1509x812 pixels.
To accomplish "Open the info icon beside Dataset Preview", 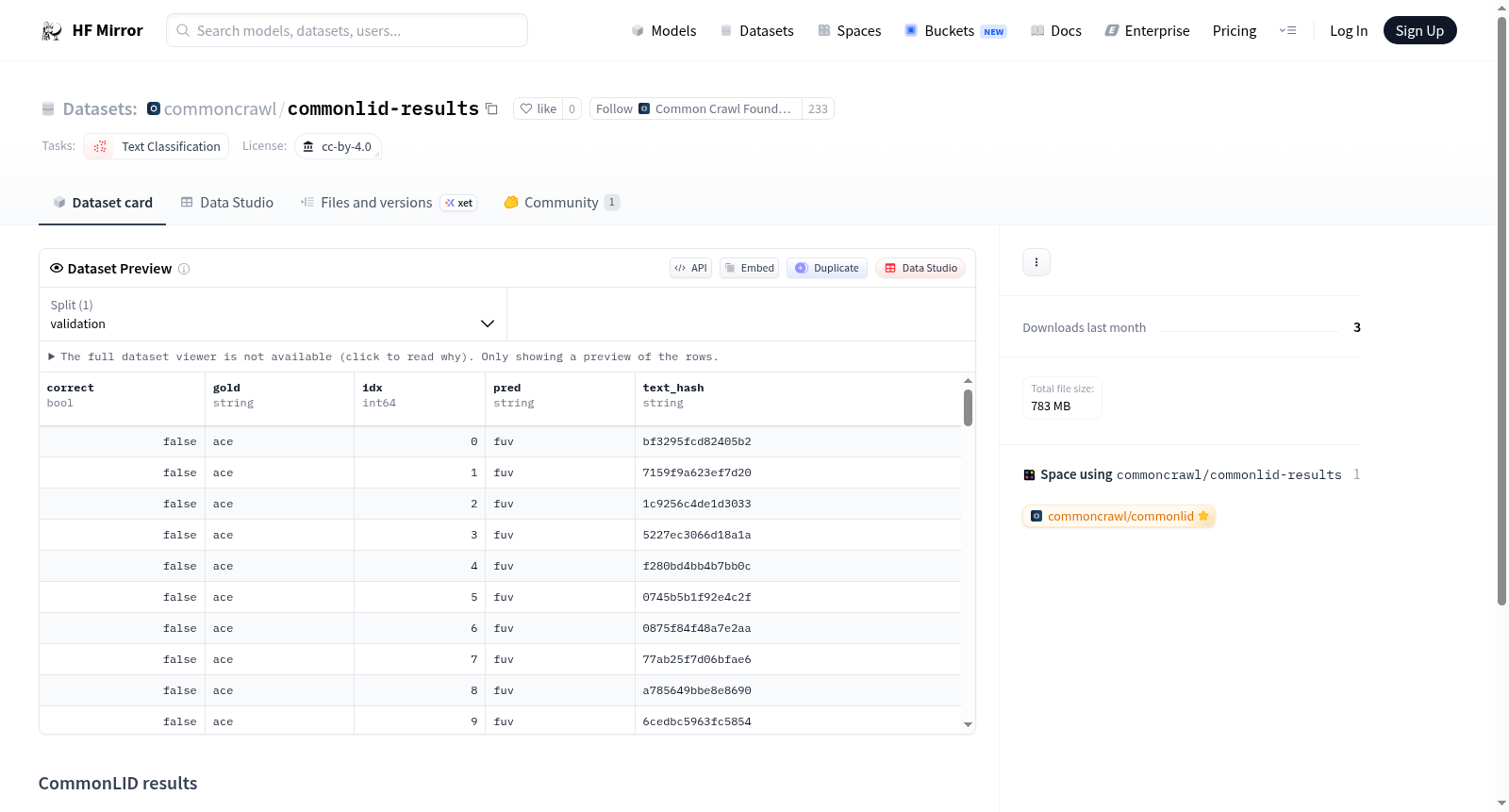I will point(184,269).
